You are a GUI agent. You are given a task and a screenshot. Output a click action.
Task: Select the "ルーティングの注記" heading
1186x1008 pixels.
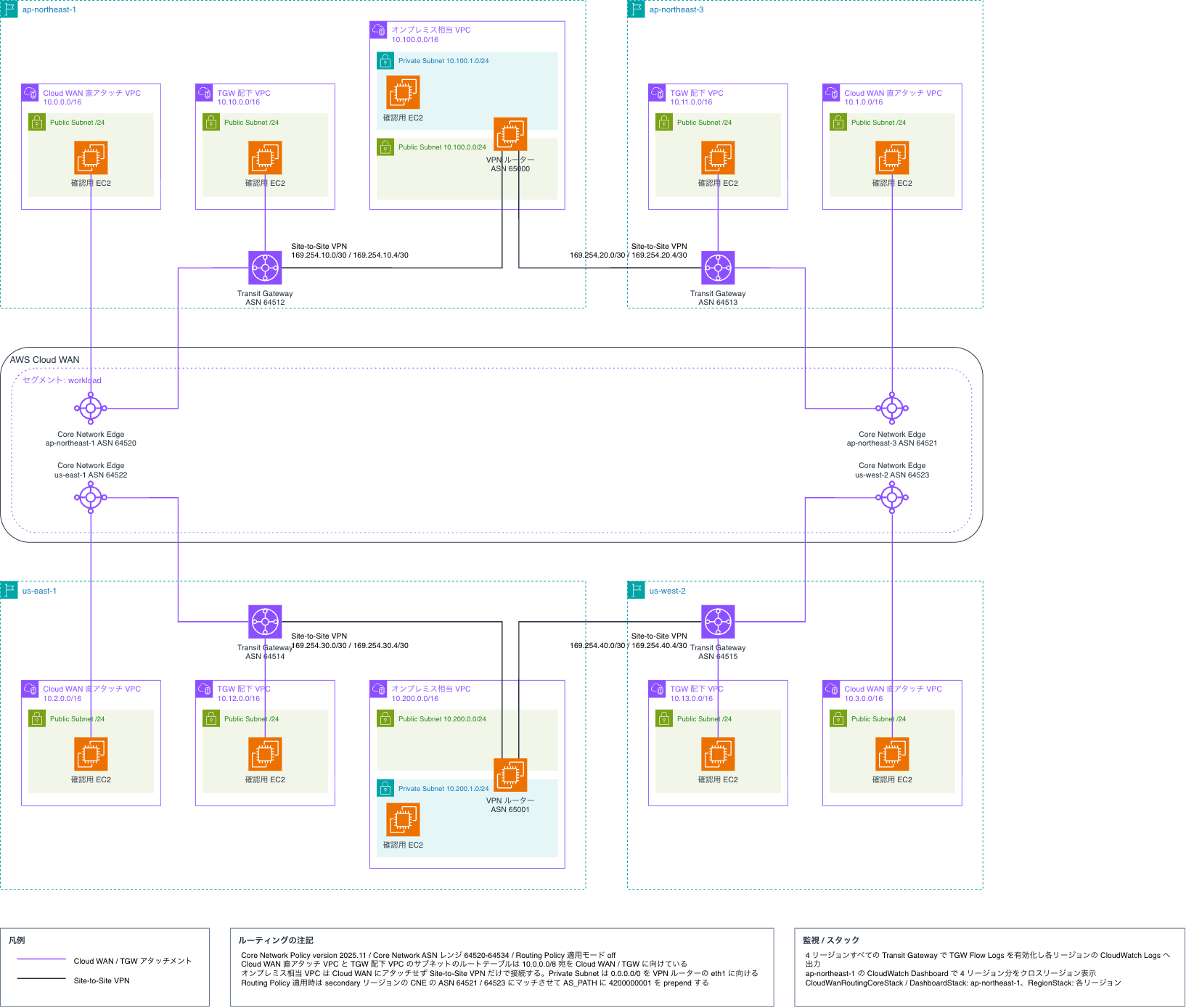click(x=276, y=941)
